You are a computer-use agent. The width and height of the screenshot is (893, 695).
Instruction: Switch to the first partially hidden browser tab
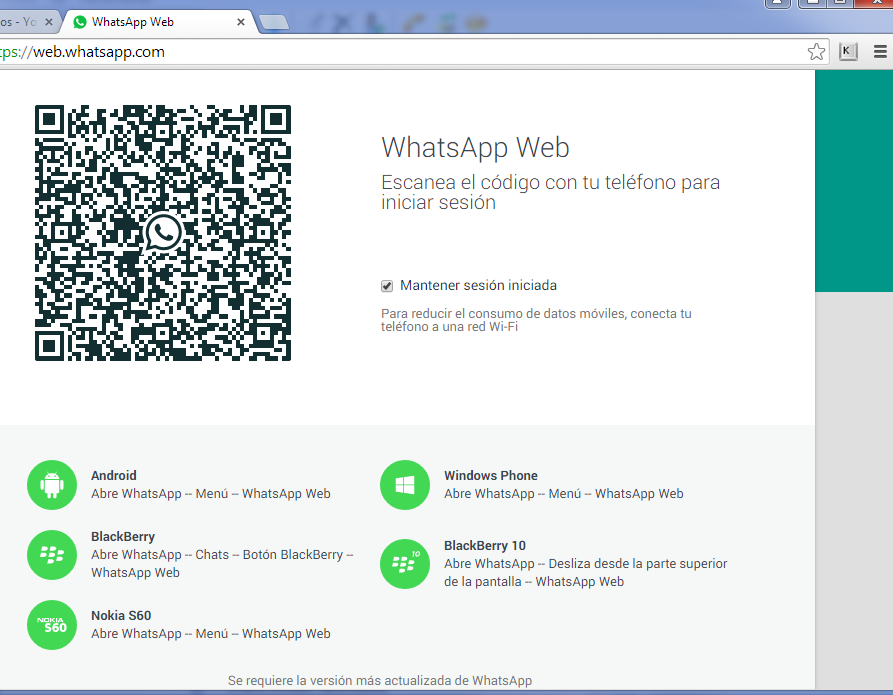[x=18, y=21]
